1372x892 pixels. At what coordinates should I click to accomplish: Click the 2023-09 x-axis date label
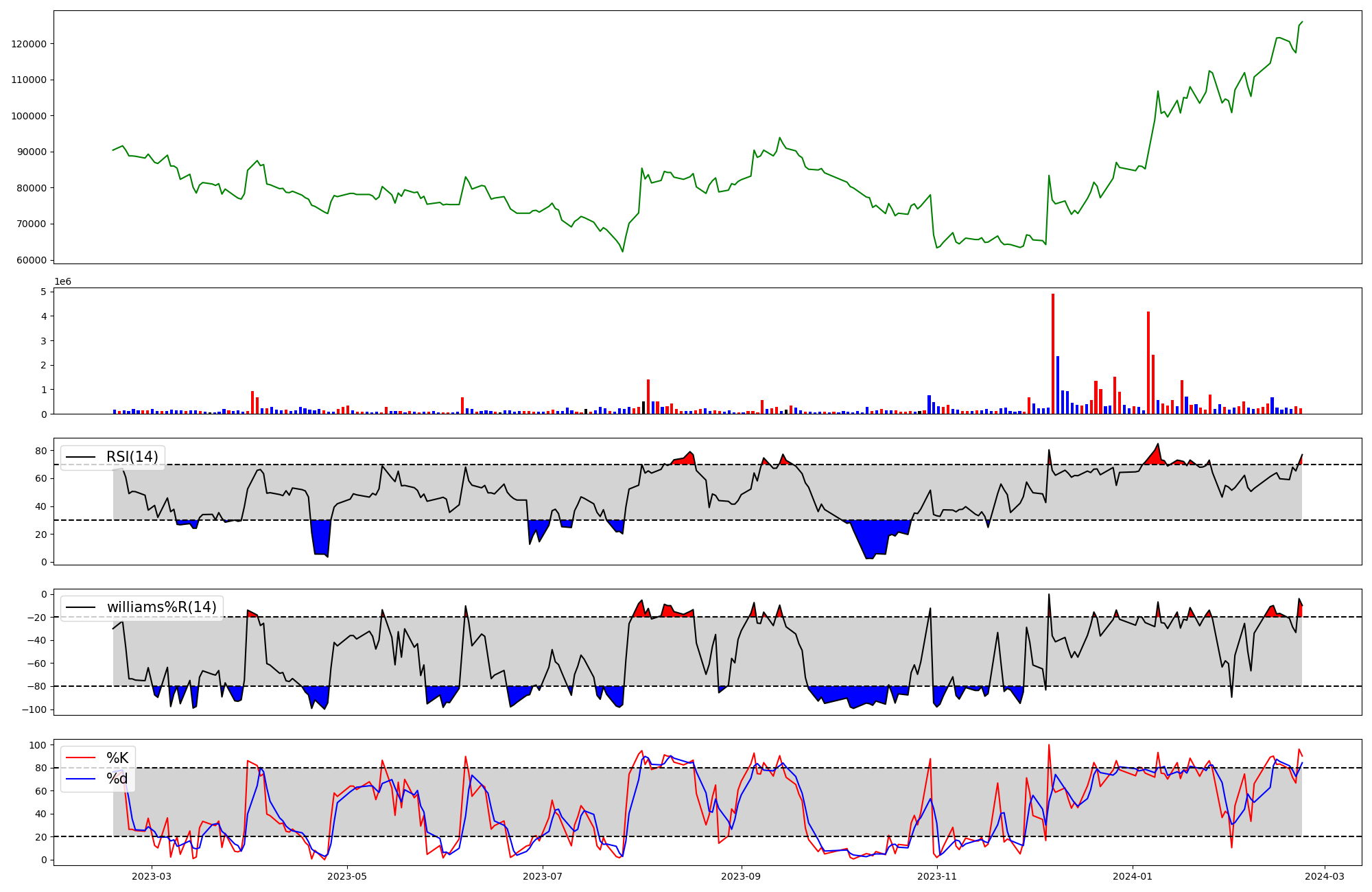(x=741, y=876)
